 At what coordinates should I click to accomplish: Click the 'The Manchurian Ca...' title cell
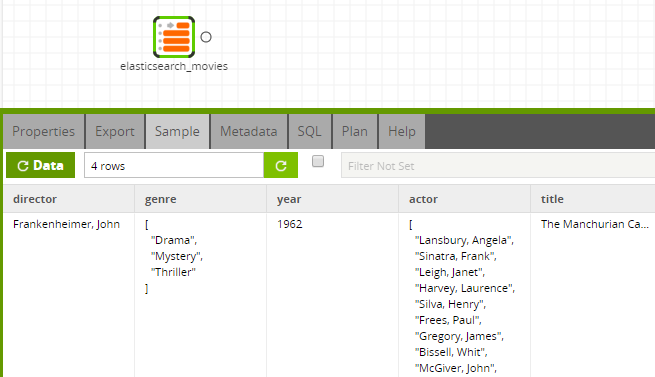(595, 224)
